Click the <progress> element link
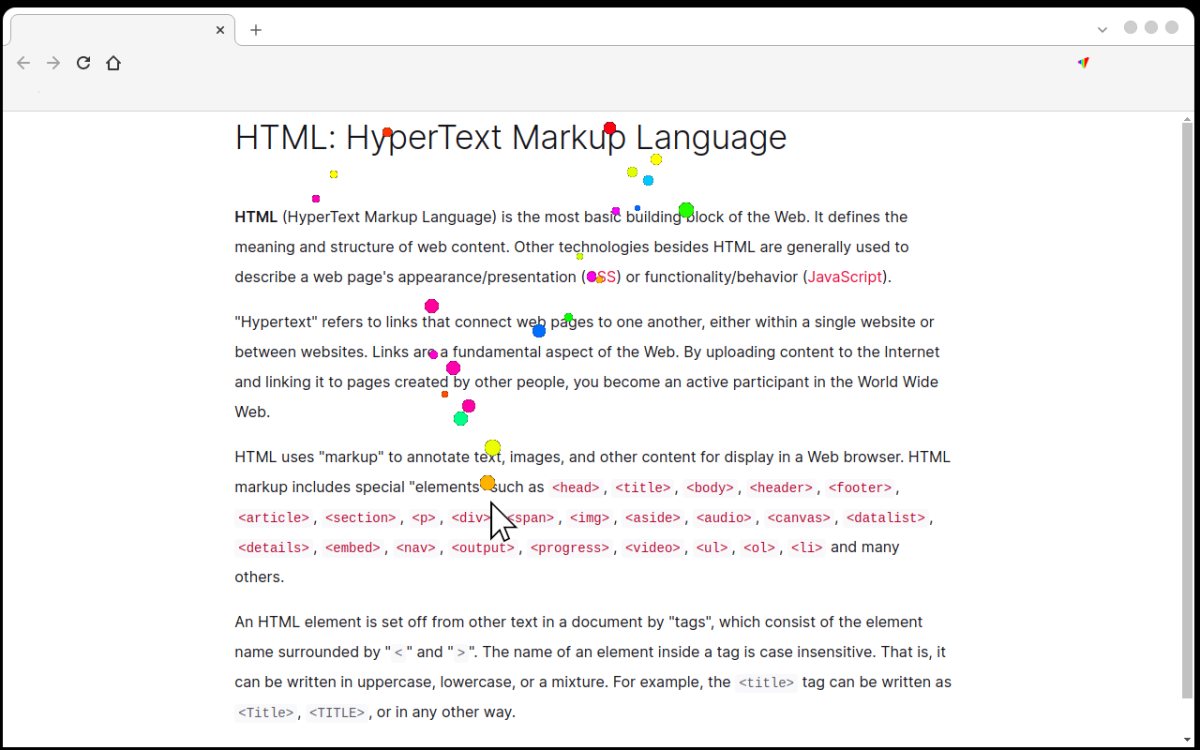 569,548
